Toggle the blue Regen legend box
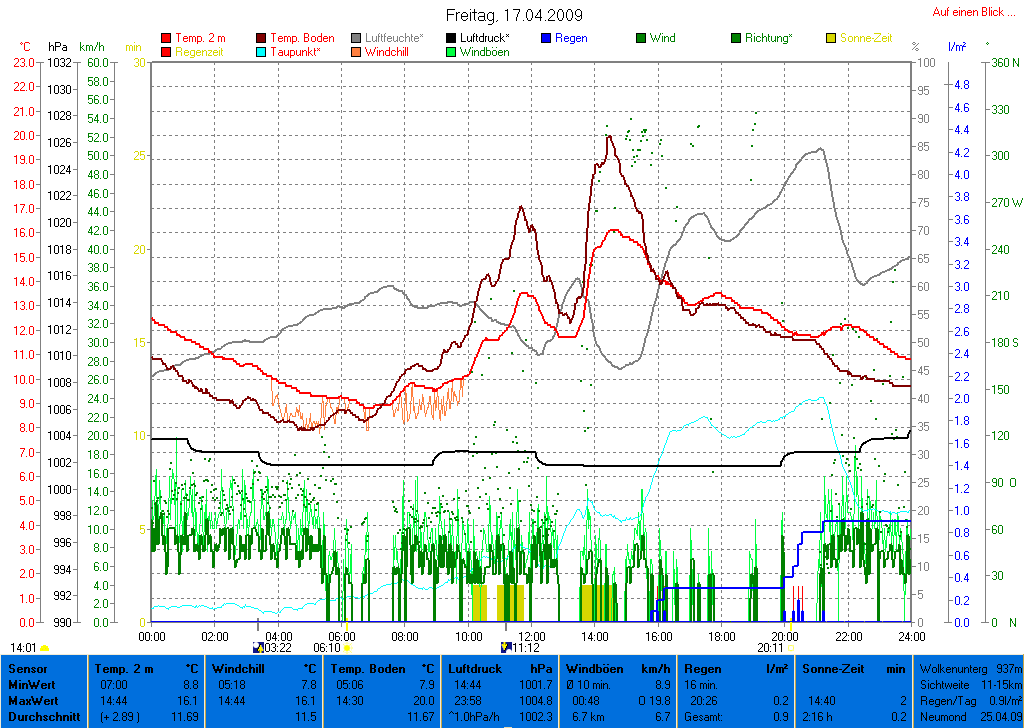The height and width of the screenshot is (728, 1024). 546,38
